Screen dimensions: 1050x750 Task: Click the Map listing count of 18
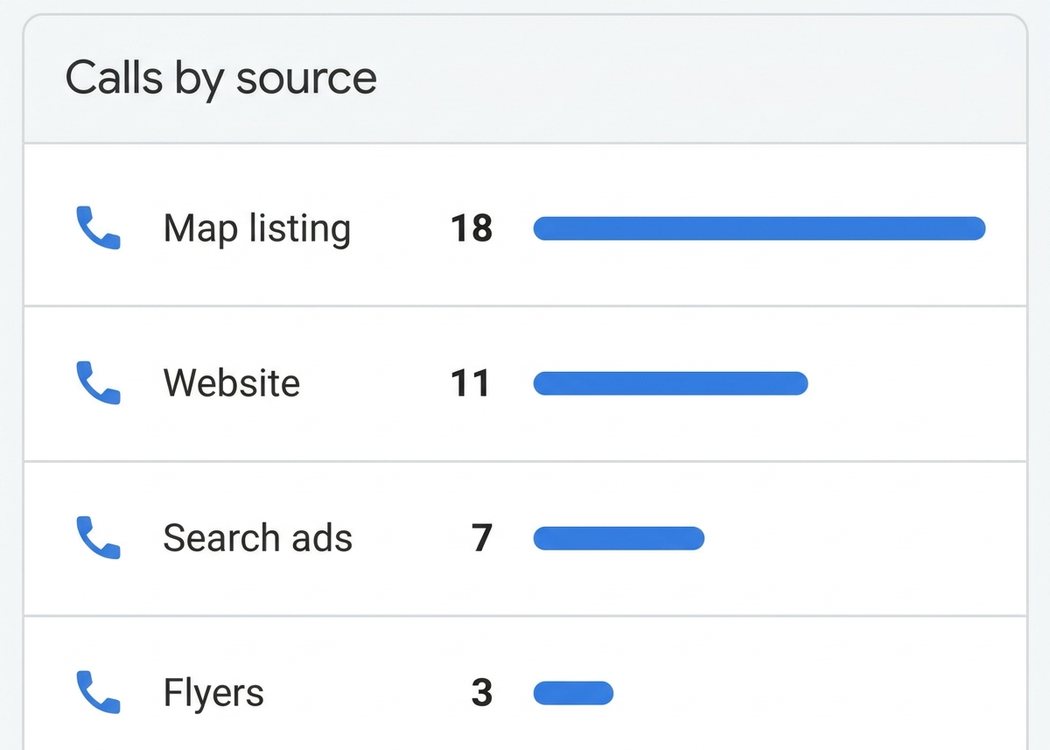tap(471, 228)
